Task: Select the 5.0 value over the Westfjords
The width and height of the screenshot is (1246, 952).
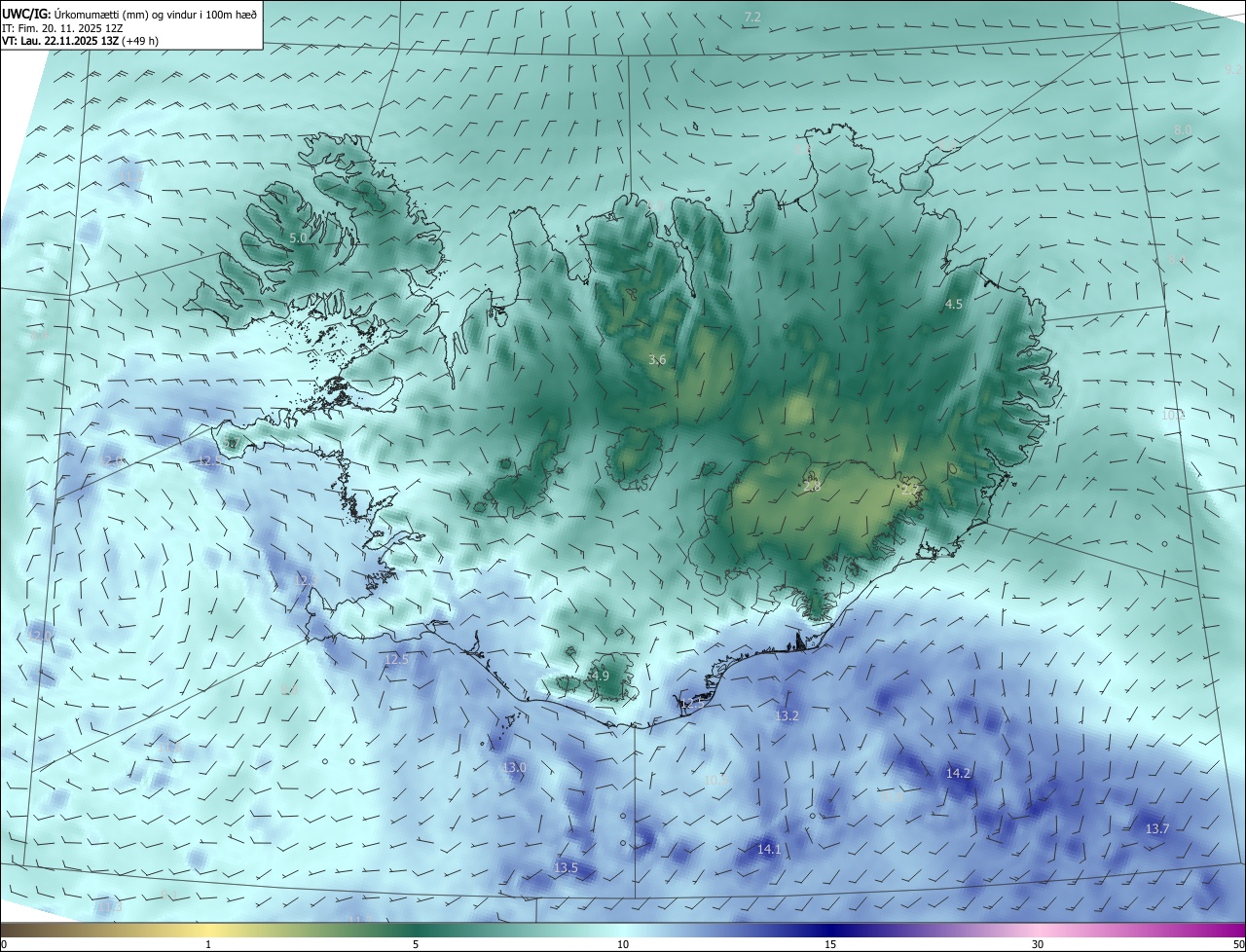Action: pos(298,238)
